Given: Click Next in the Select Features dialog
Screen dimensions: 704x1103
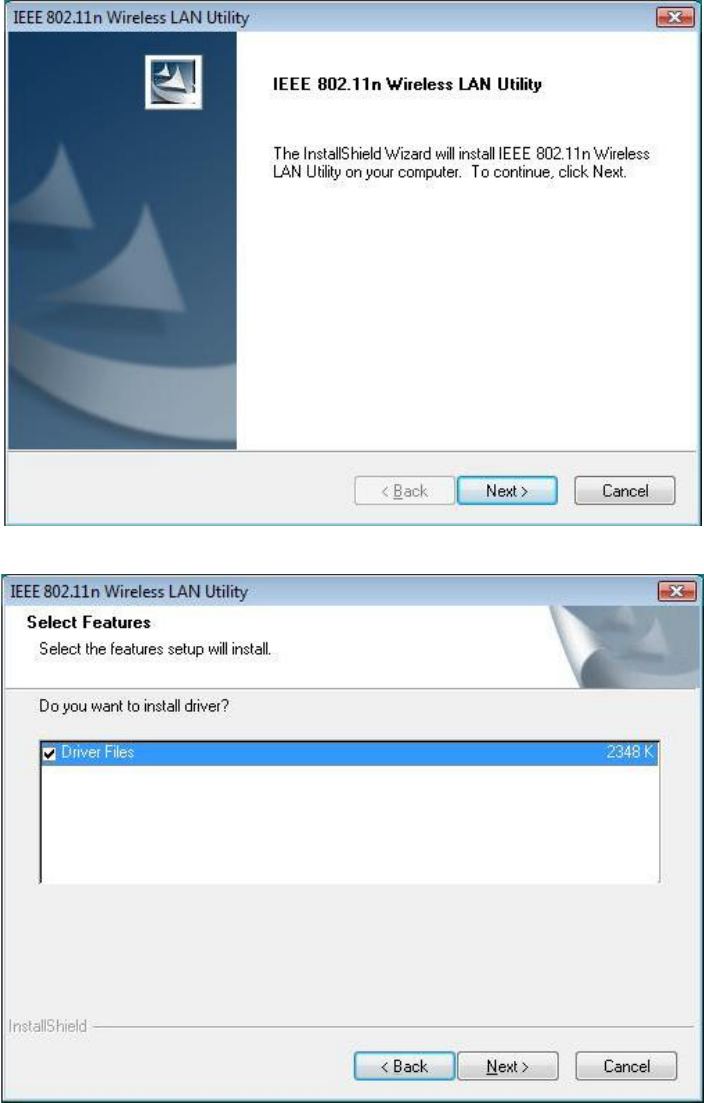Looking at the screenshot, I should 508,1066.
